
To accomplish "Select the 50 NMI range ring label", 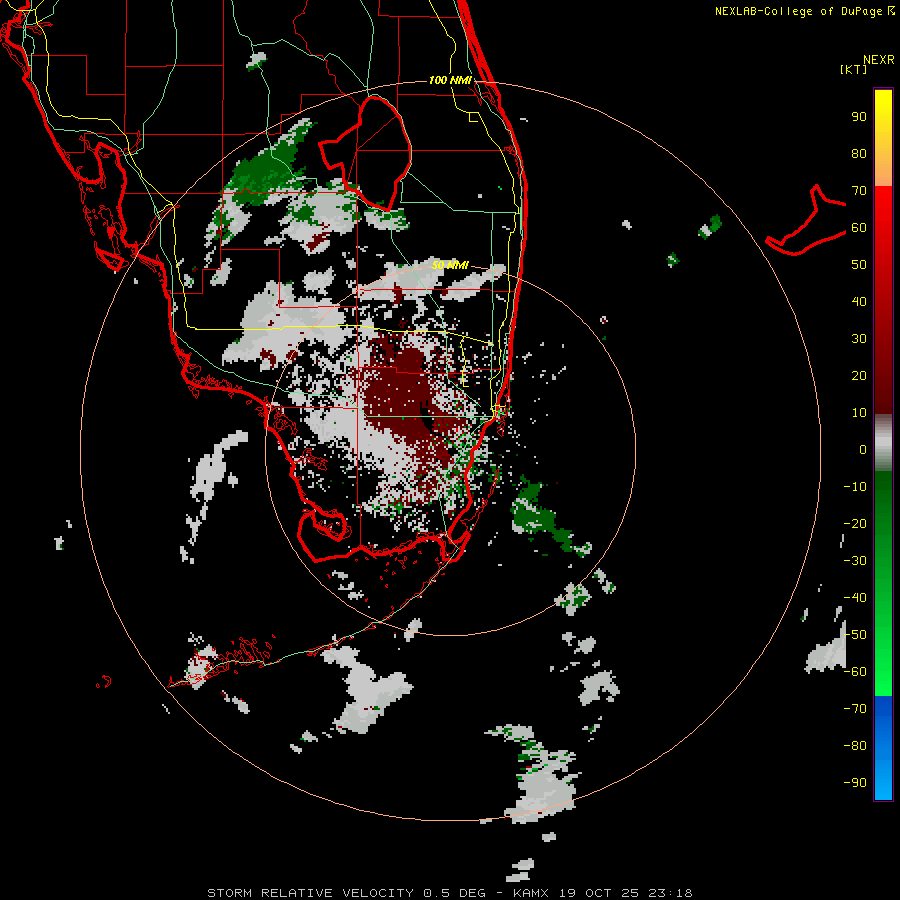I will tap(450, 265).
